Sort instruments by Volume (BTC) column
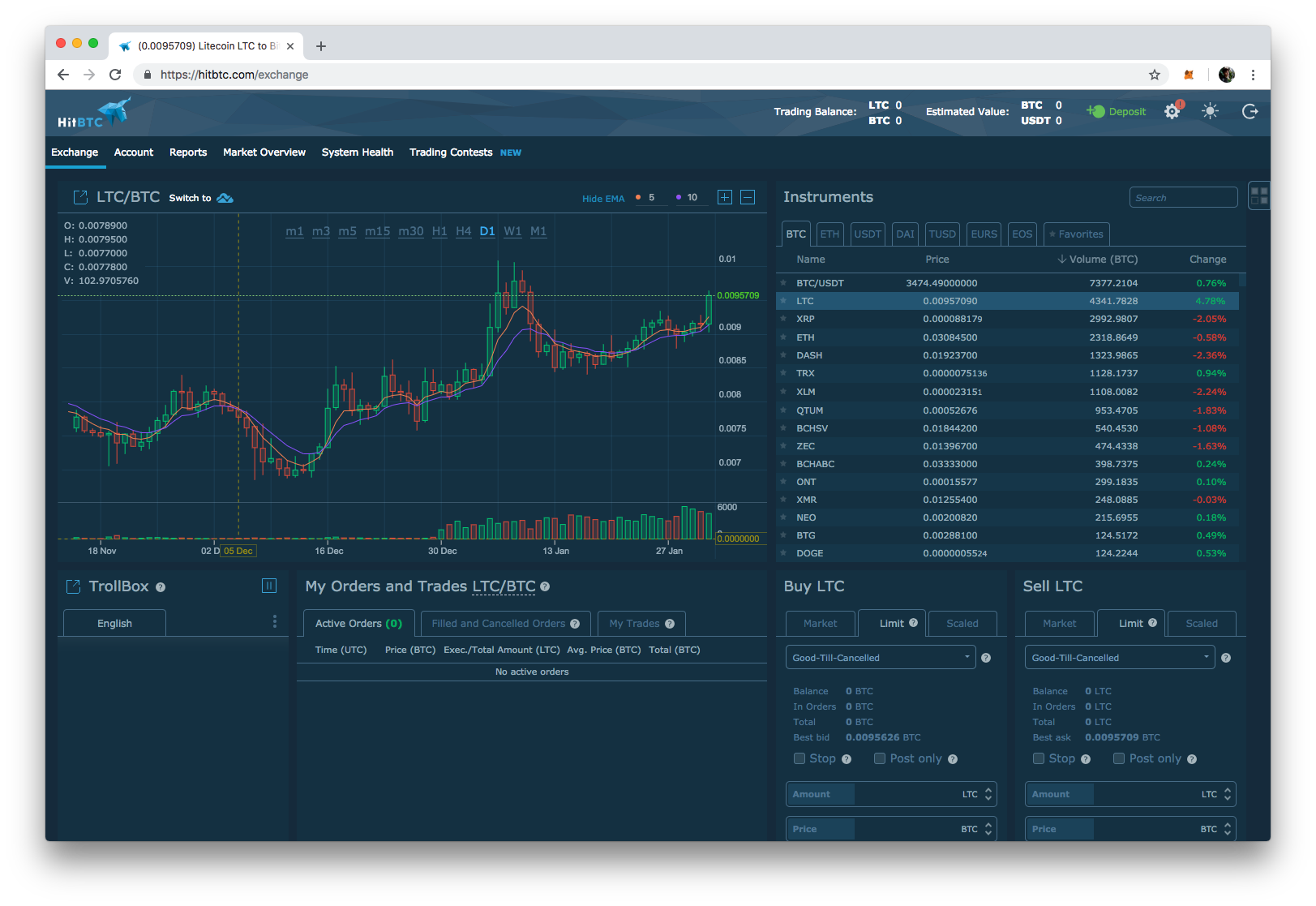Image resolution: width=1316 pixels, height=906 pixels. point(1098,260)
